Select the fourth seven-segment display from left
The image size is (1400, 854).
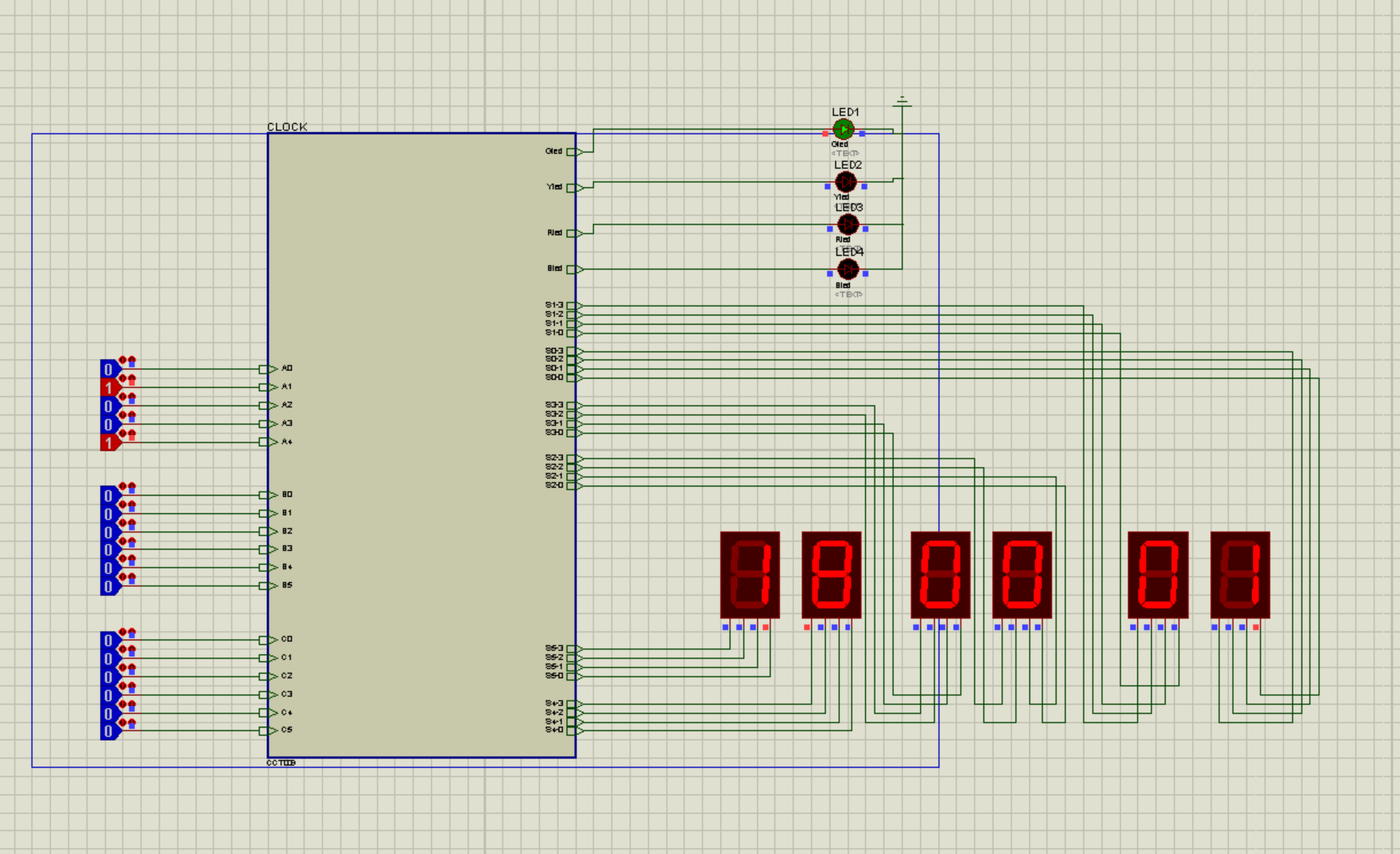(1022, 575)
